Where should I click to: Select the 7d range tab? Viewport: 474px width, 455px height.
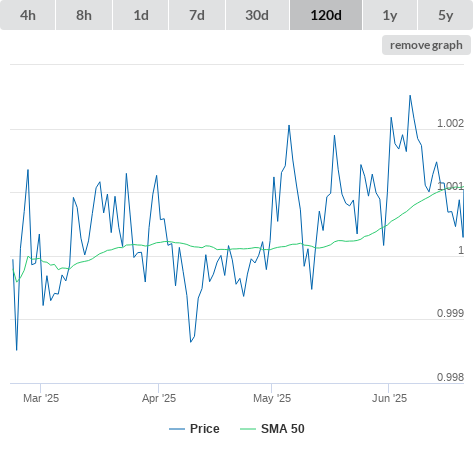(197, 15)
